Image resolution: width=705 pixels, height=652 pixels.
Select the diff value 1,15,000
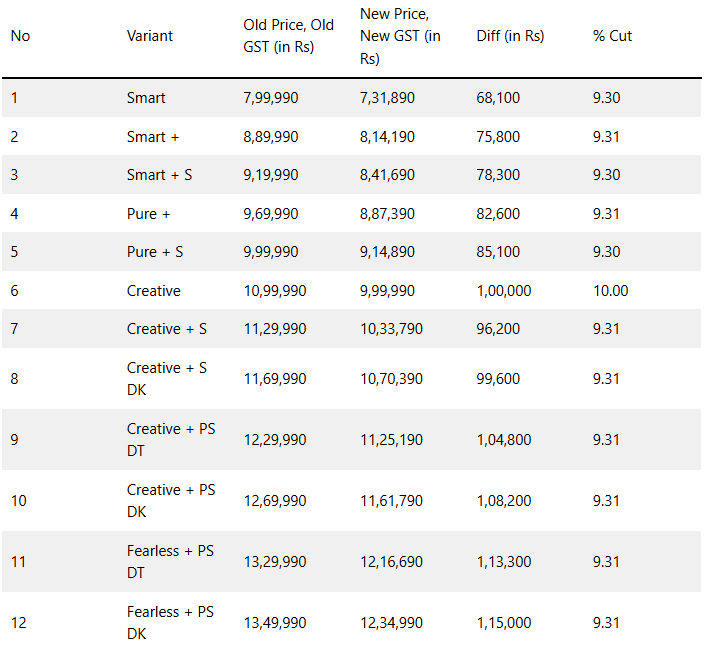pos(504,623)
